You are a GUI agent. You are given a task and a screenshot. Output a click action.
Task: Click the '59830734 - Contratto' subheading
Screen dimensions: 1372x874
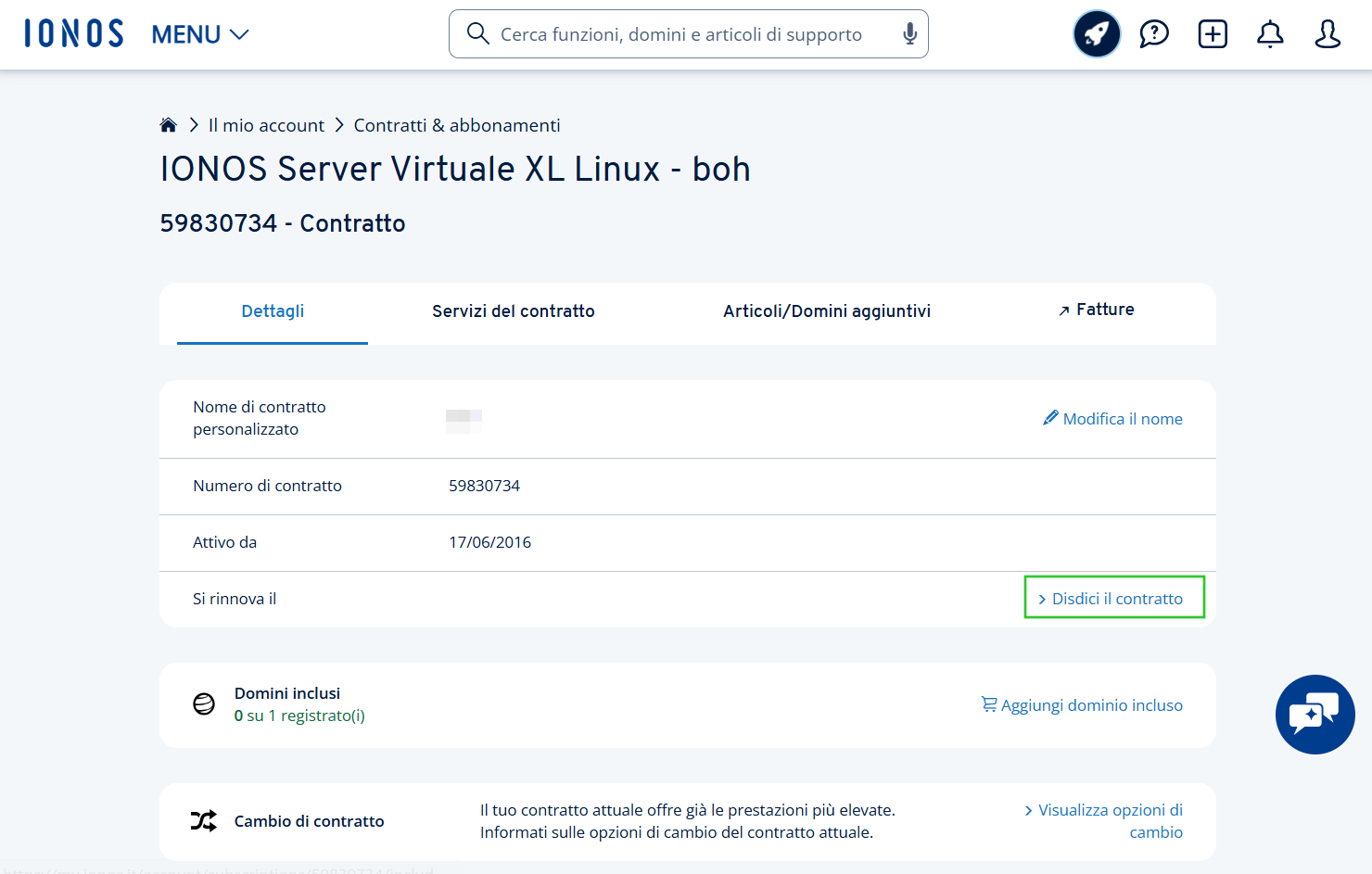tap(283, 223)
